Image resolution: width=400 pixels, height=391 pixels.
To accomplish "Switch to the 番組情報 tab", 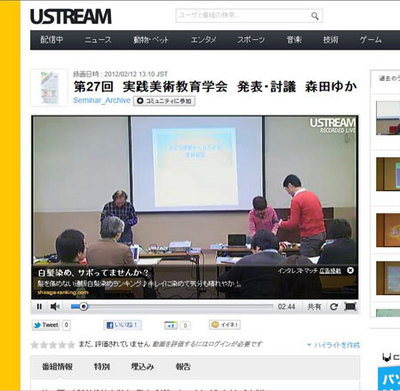I will pyautogui.click(x=57, y=367).
